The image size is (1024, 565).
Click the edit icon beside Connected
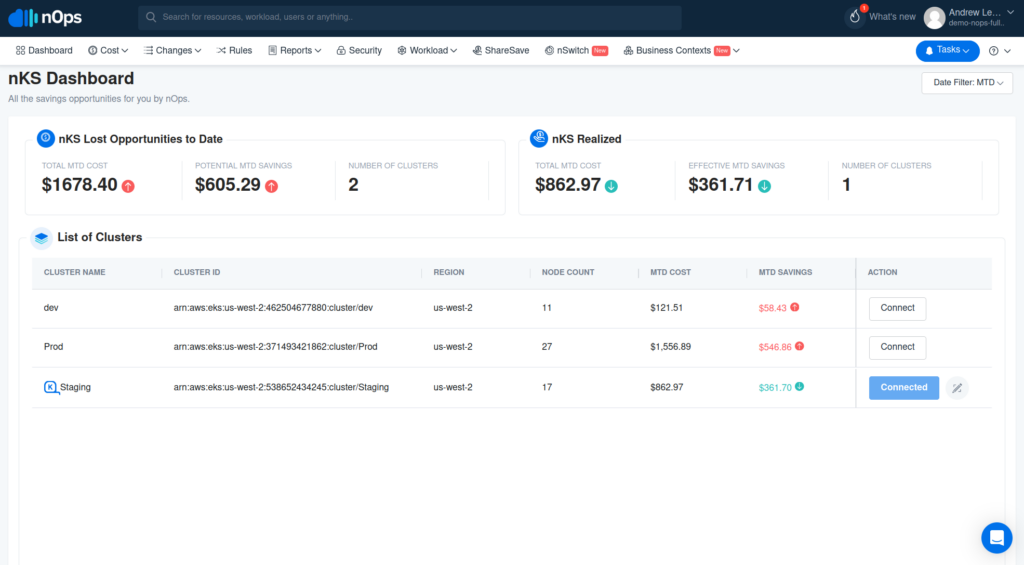pos(957,388)
